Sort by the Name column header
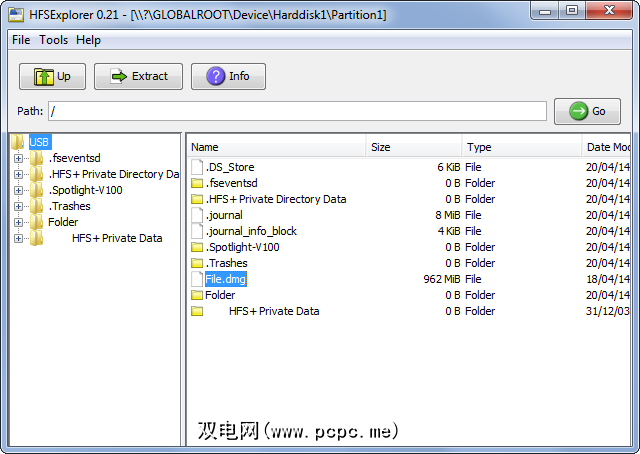 coord(277,147)
